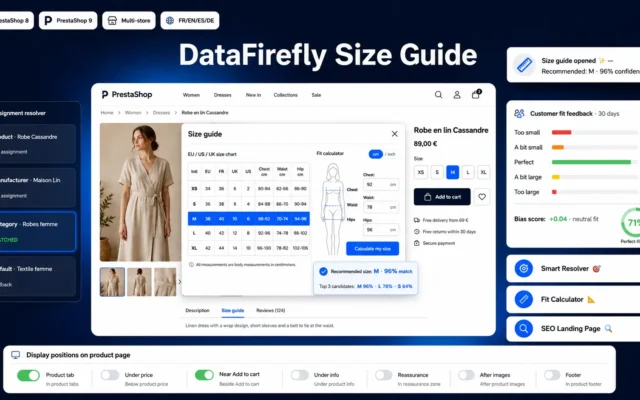Switch to the Size guide tab
The width and height of the screenshot is (640, 400).
click(x=233, y=311)
